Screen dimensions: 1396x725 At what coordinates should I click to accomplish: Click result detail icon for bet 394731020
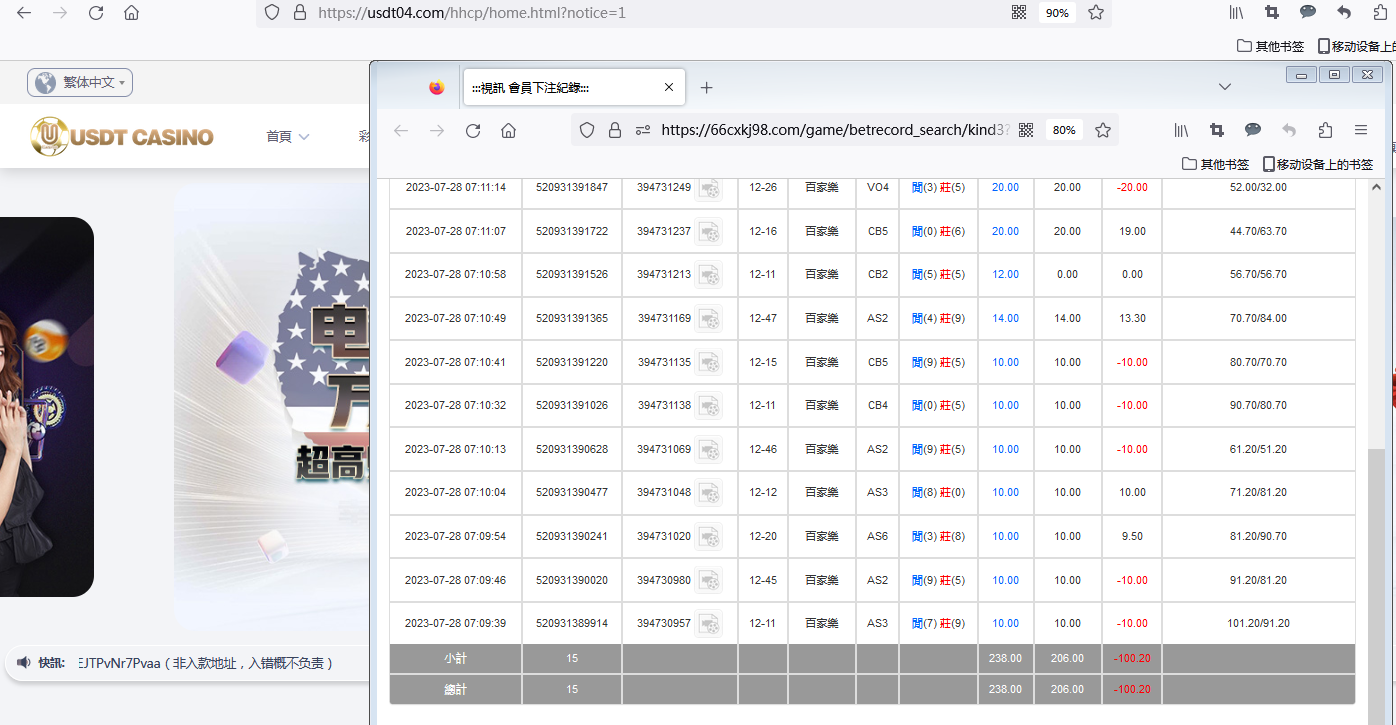pos(709,537)
